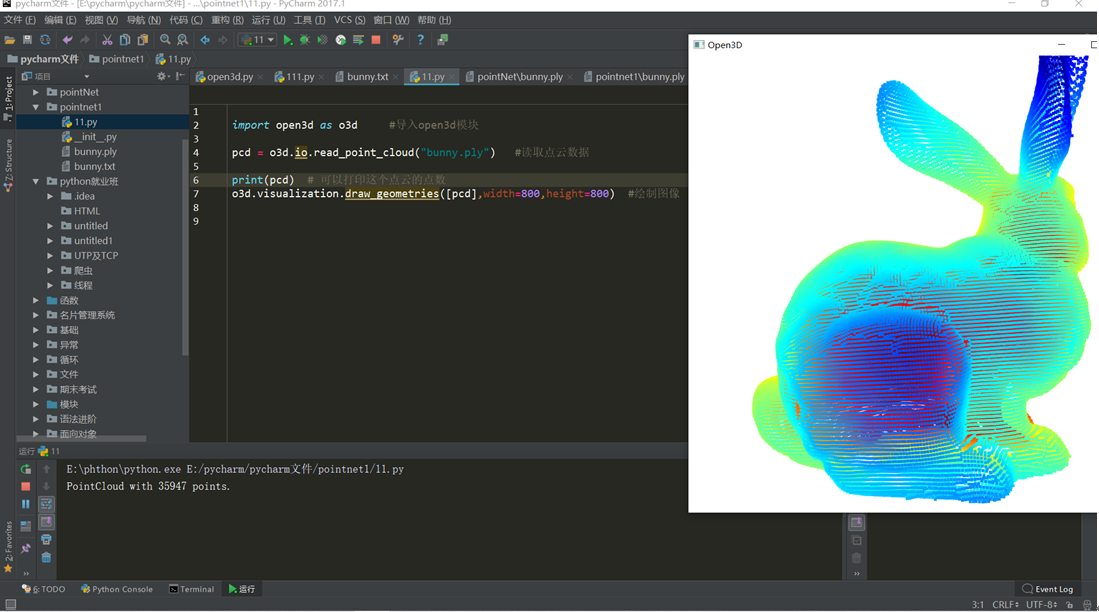Click the Open folder toolbar icon
The image size is (1099, 612).
coord(10,40)
